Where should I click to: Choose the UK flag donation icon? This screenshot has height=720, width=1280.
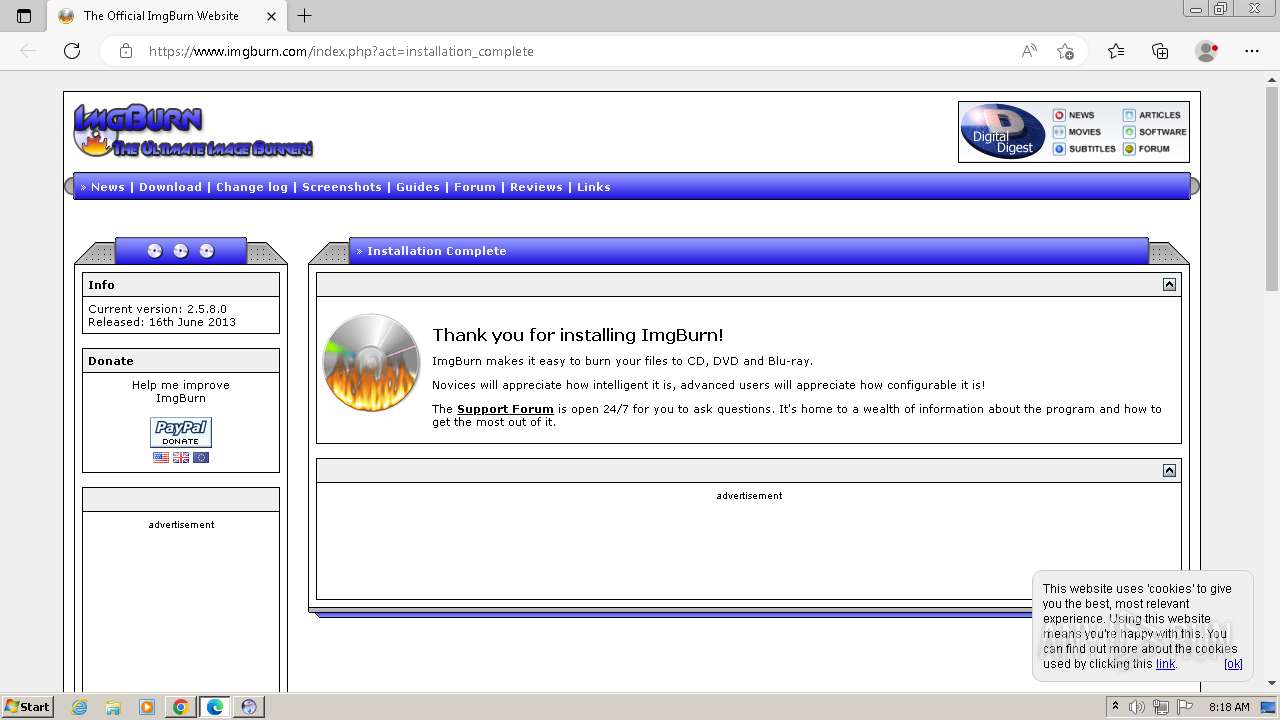tap(181, 457)
